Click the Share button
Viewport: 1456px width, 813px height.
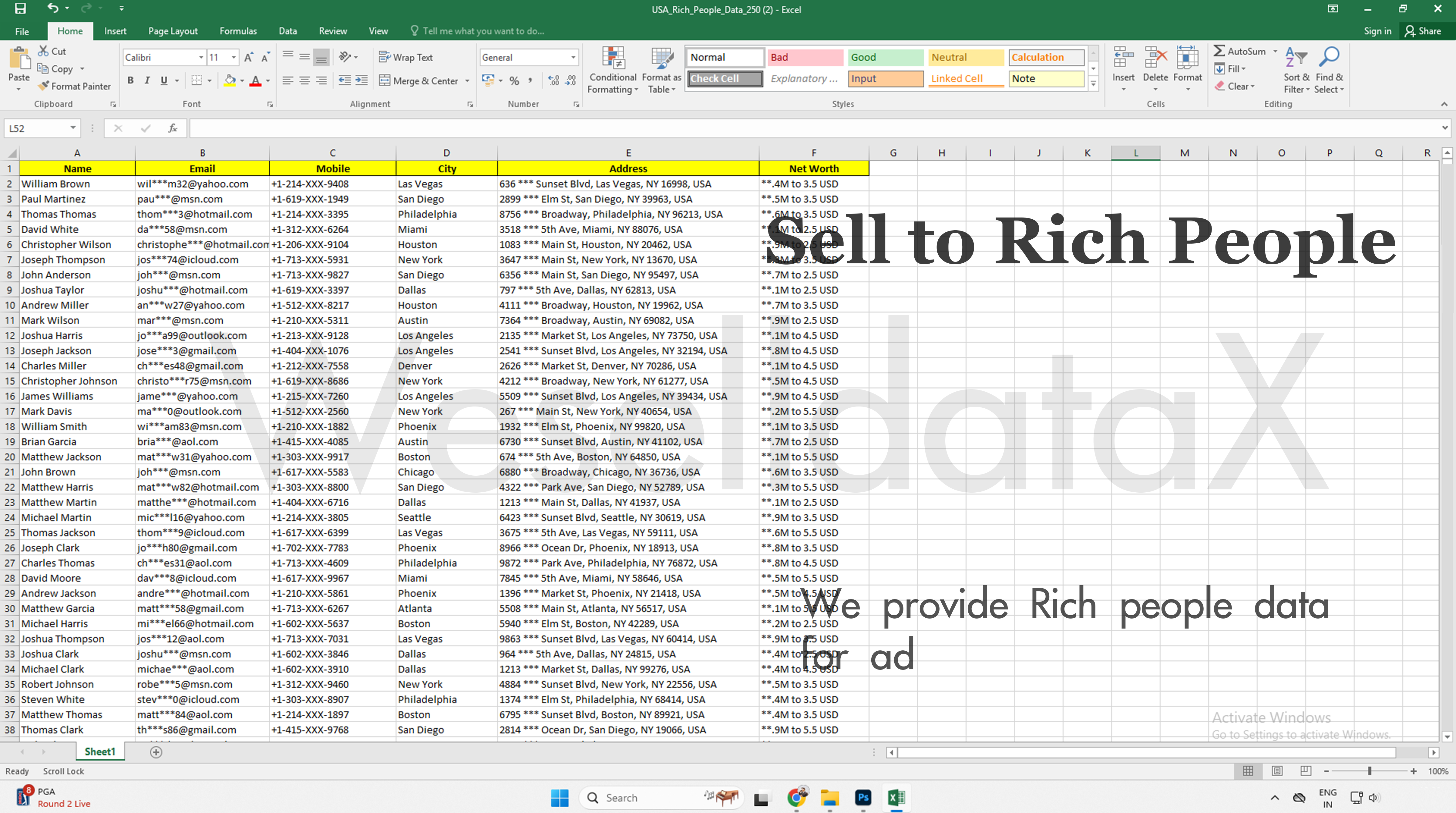[1423, 31]
